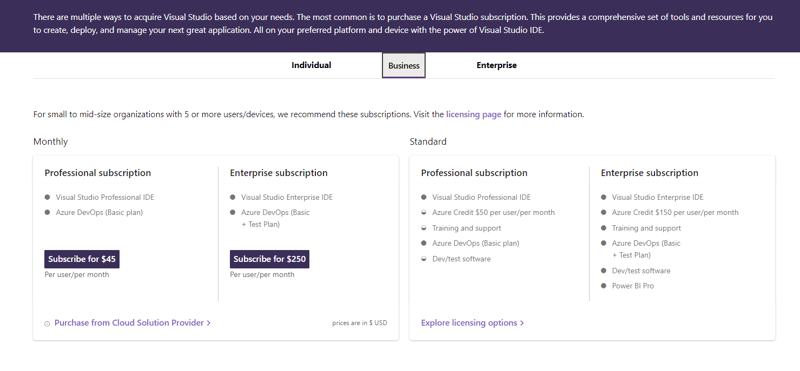Click Dev/test software in Standard Professional list
The height and width of the screenshot is (371, 800).
point(461,259)
